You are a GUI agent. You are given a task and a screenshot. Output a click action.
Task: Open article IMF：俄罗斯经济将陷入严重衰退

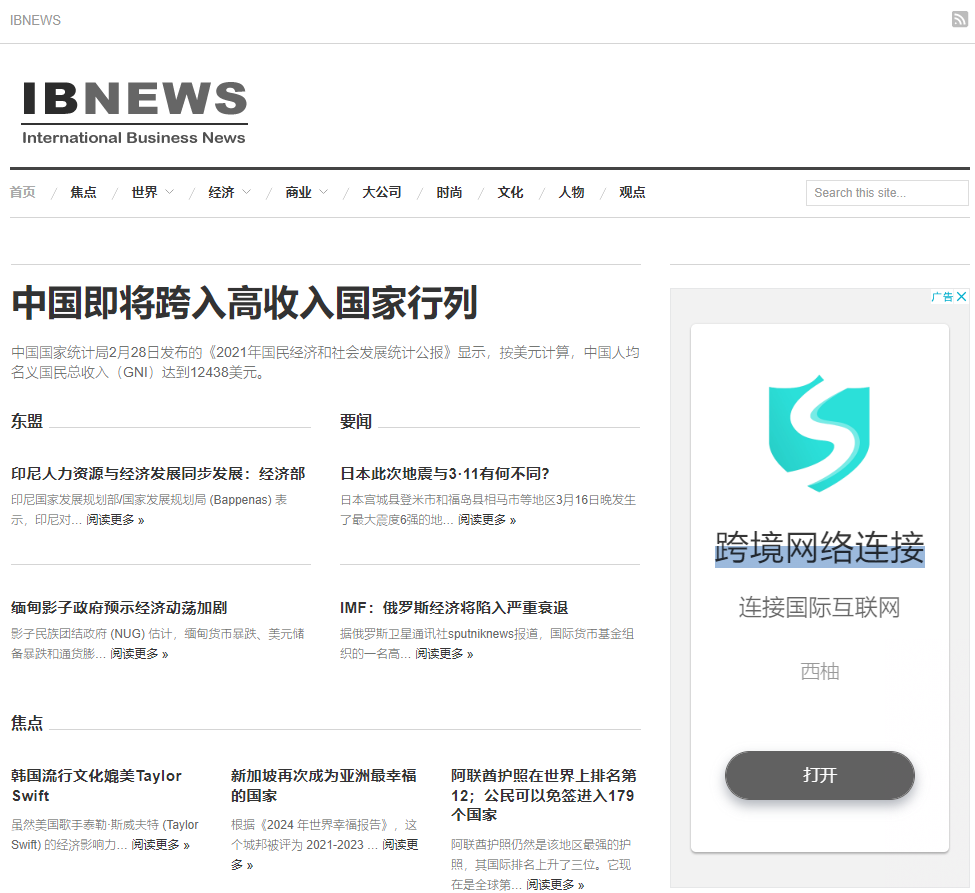click(454, 607)
